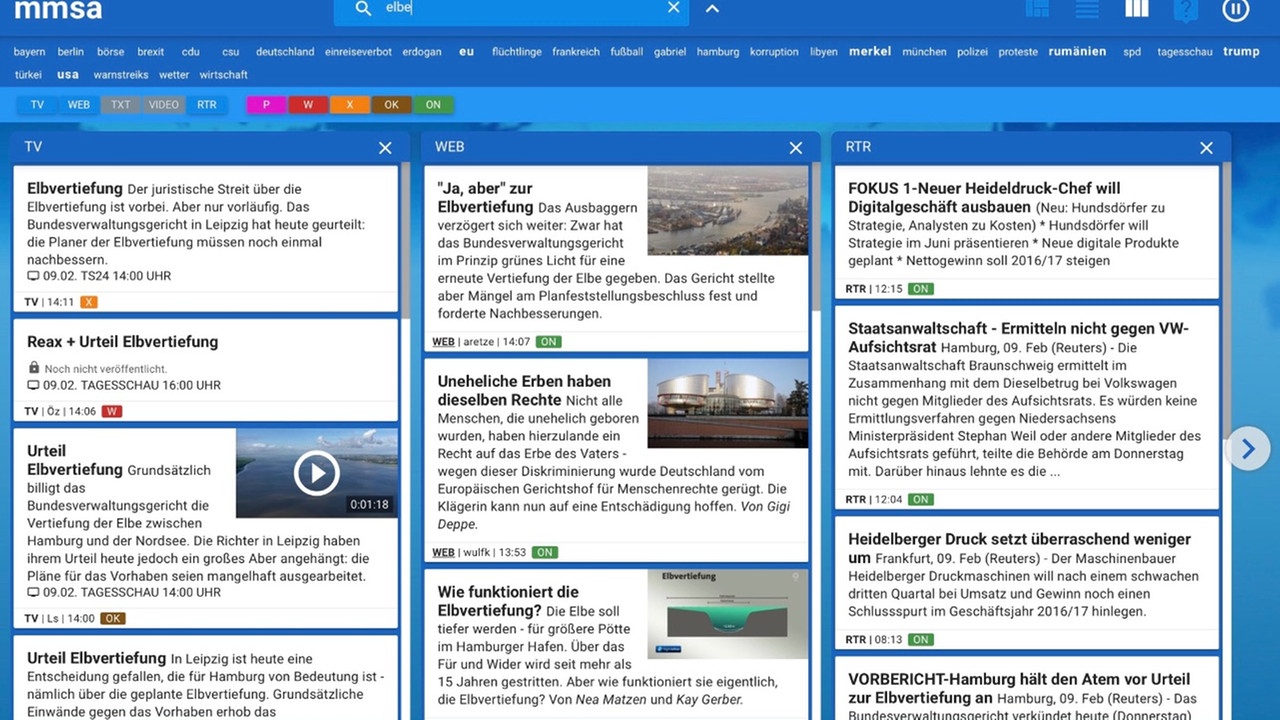Toggle the TV source filter
This screenshot has width=1280, height=720.
[37, 104]
